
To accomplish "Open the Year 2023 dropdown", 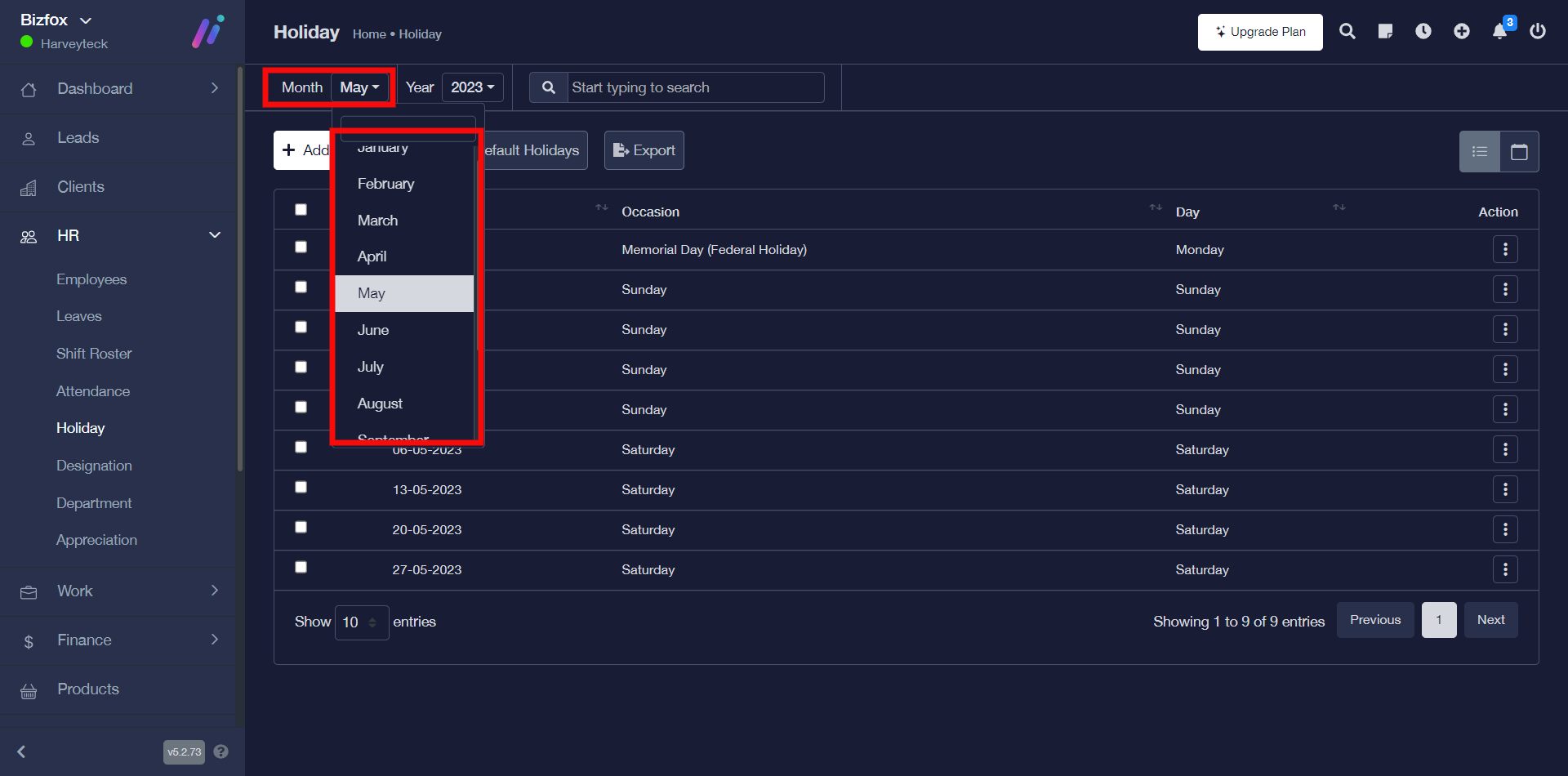I will point(472,87).
